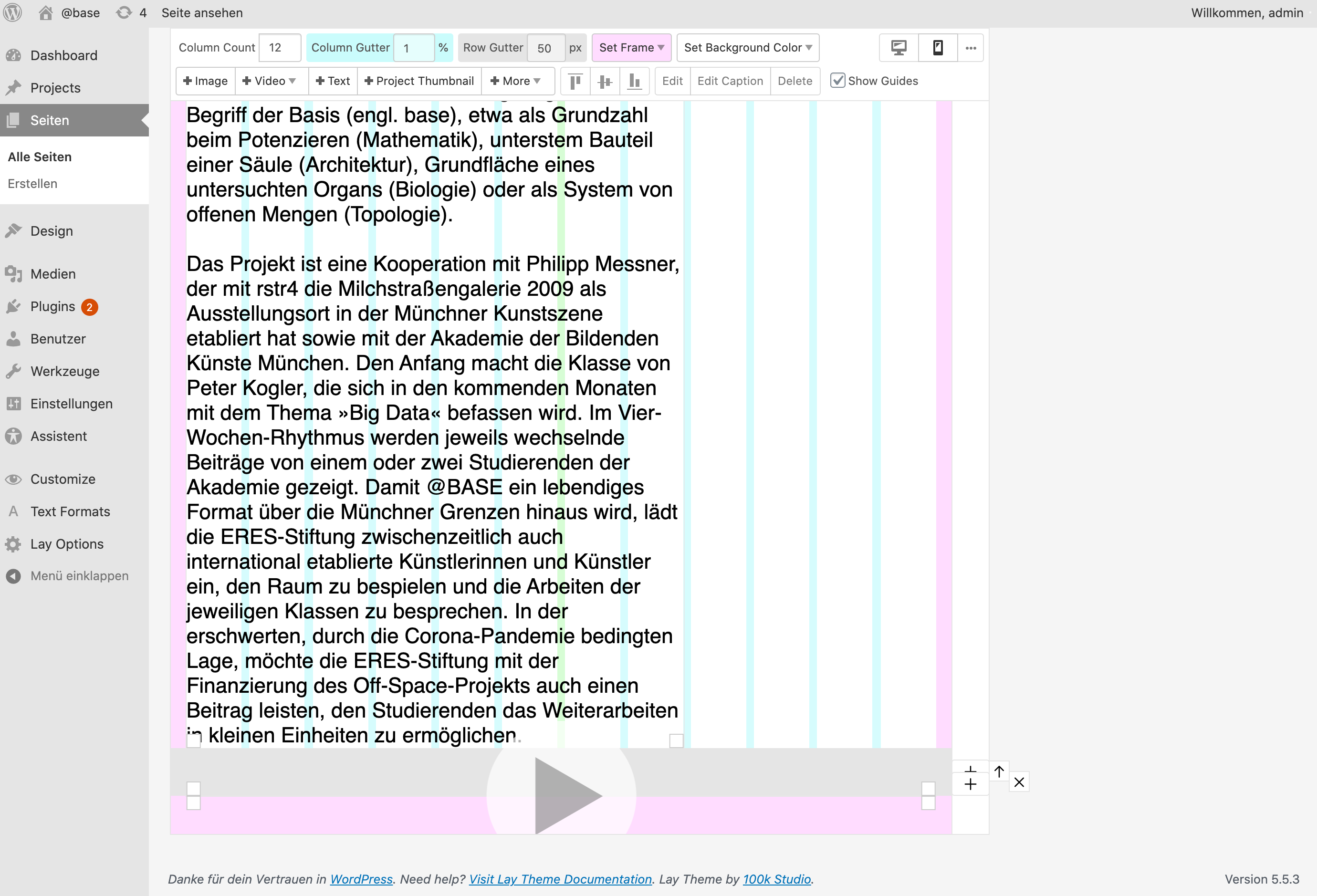Visit Lay Theme Documentation link
This screenshot has width=1317, height=896.
(x=560, y=879)
